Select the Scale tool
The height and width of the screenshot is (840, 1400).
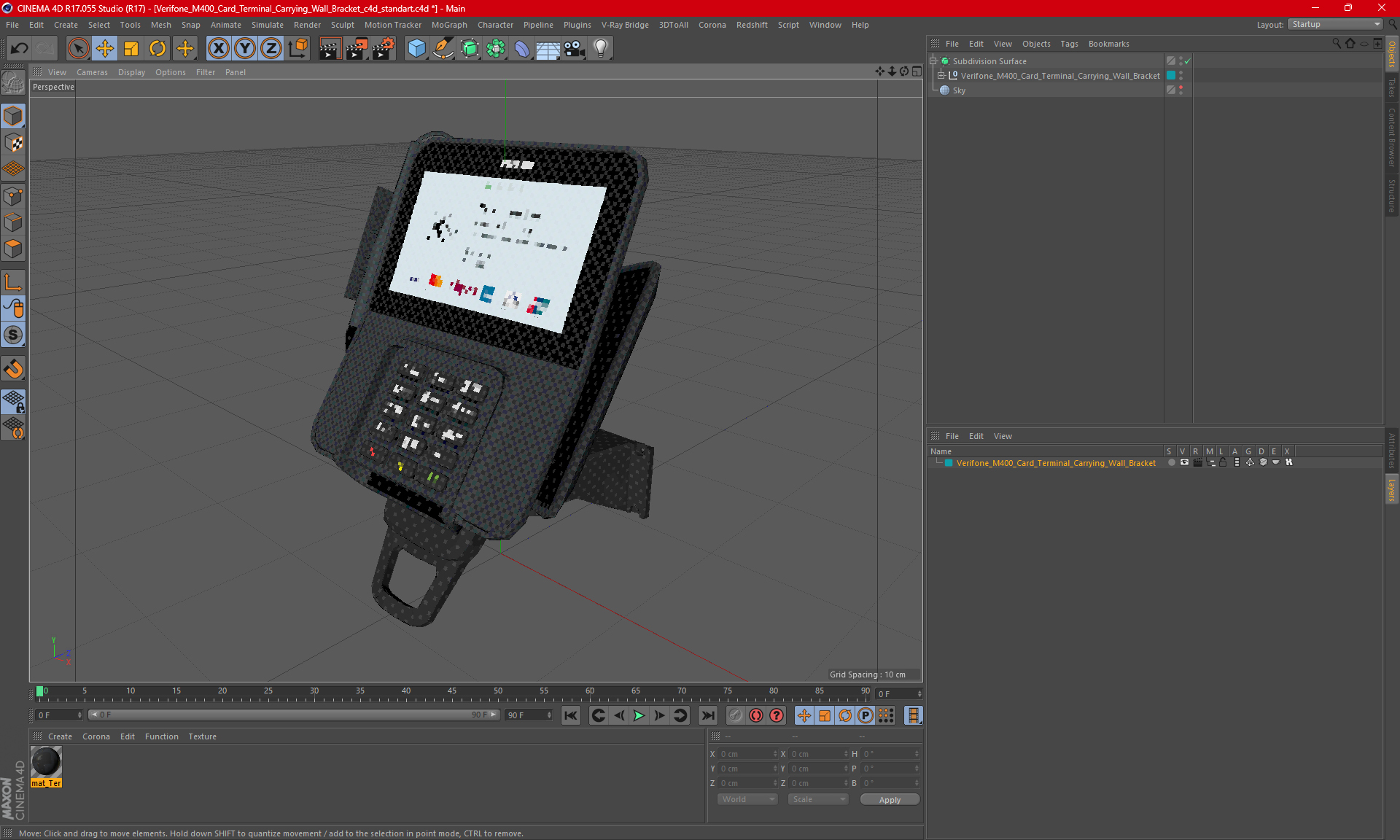131,49
